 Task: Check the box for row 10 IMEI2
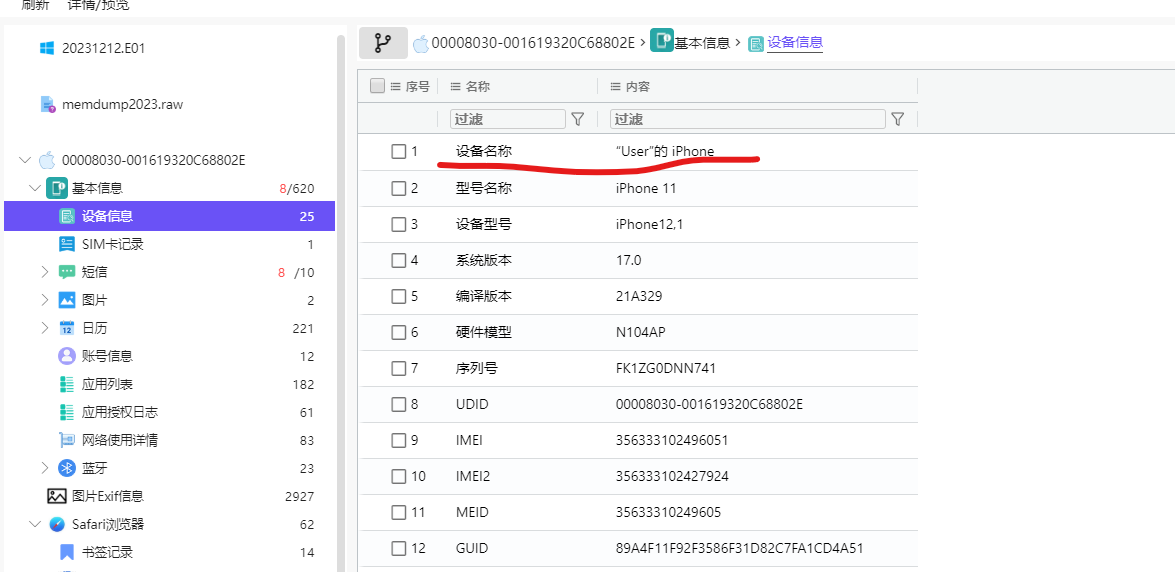point(398,476)
